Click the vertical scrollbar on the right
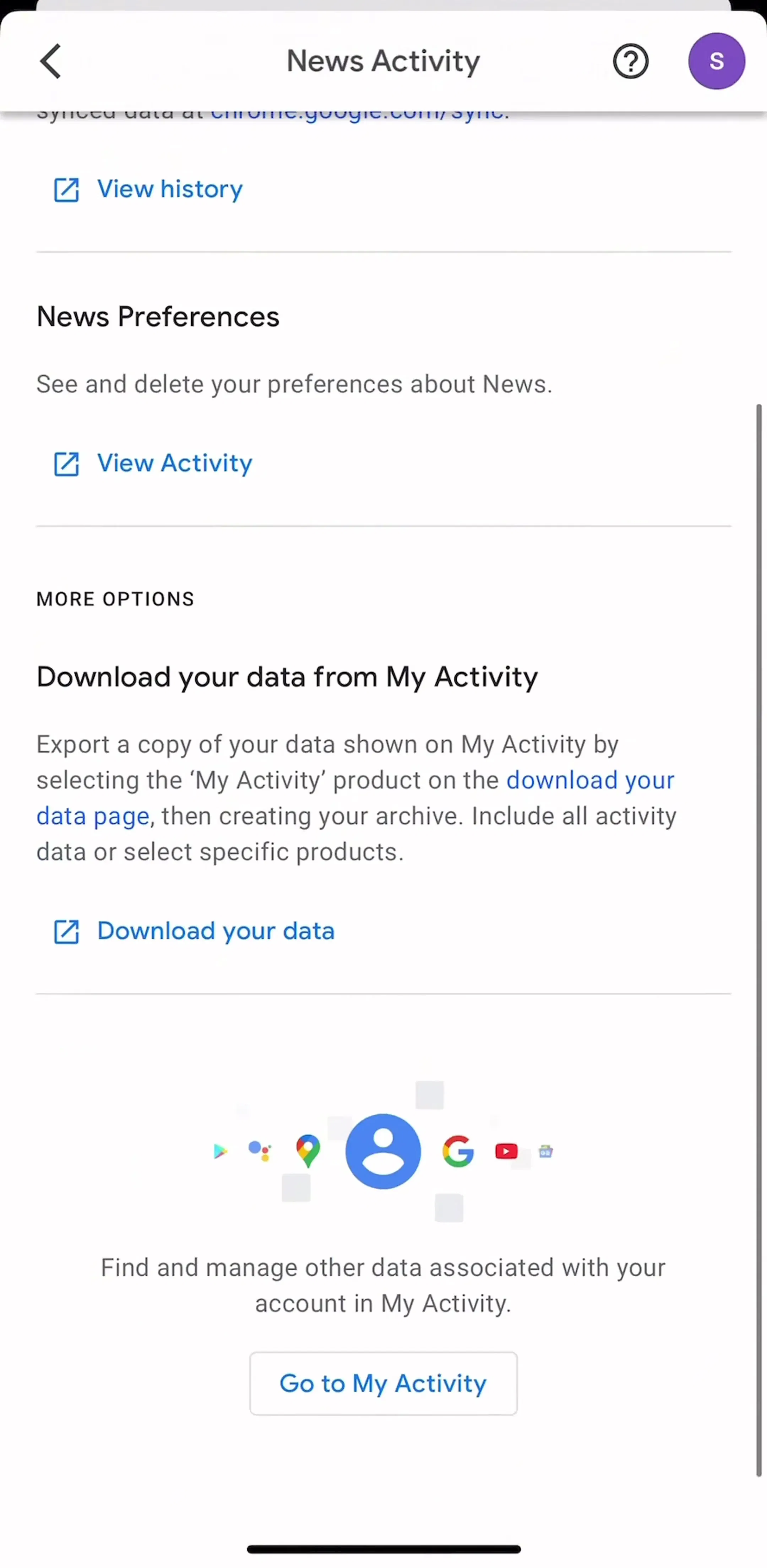767x1568 pixels. click(758, 940)
